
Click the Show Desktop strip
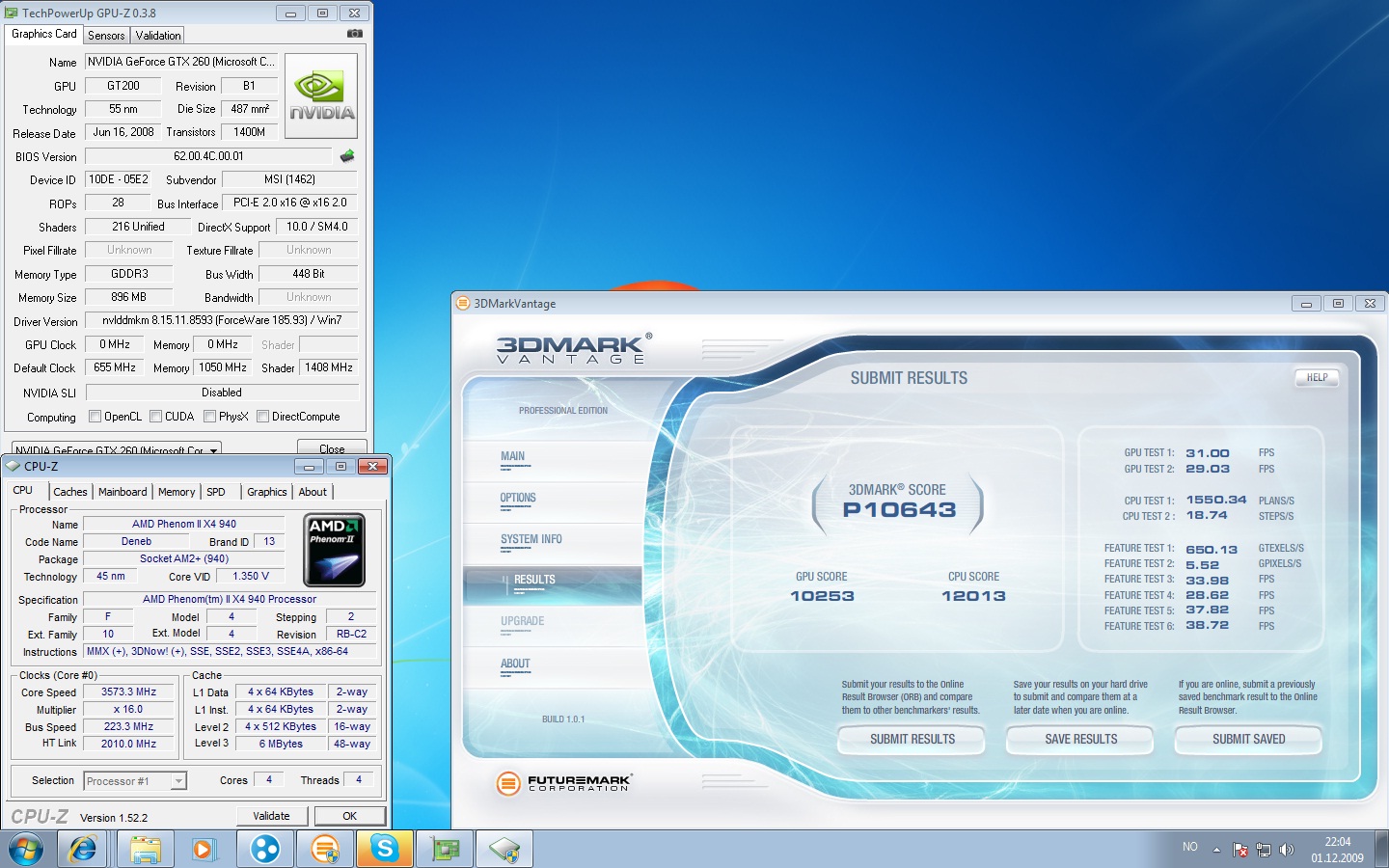[x=1382, y=850]
